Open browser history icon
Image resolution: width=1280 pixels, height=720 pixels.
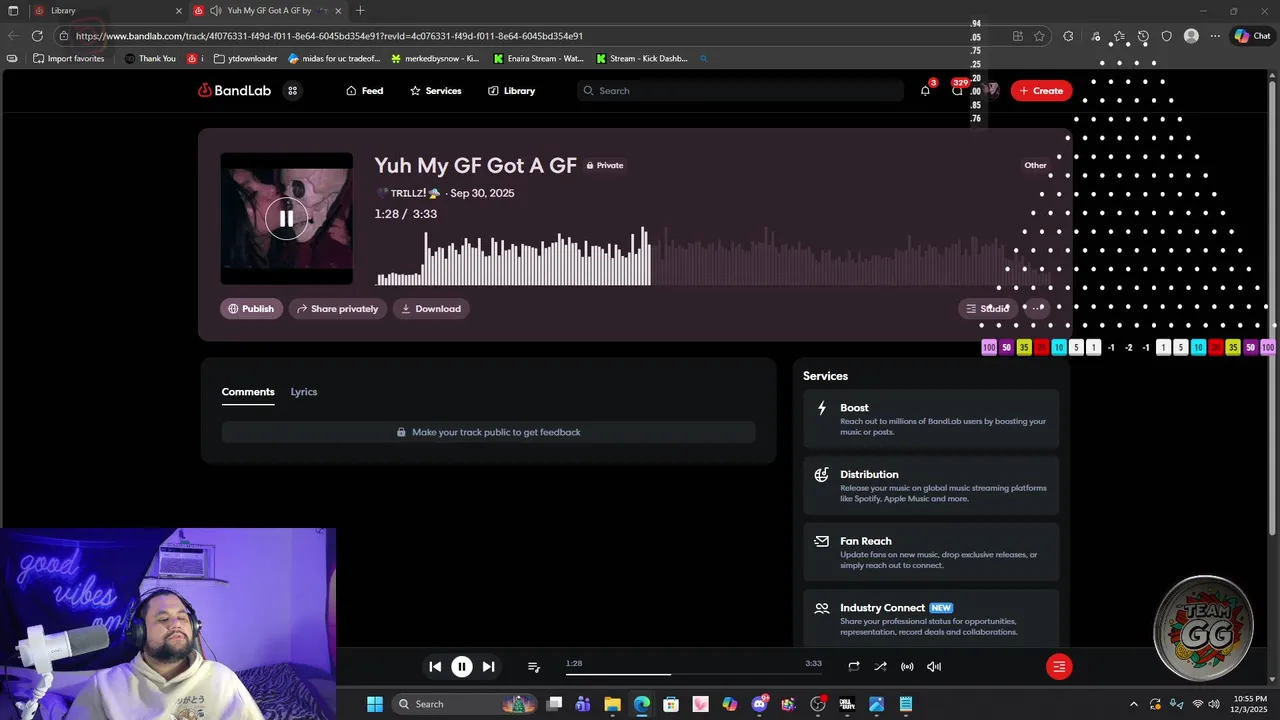pyautogui.click(x=1143, y=36)
